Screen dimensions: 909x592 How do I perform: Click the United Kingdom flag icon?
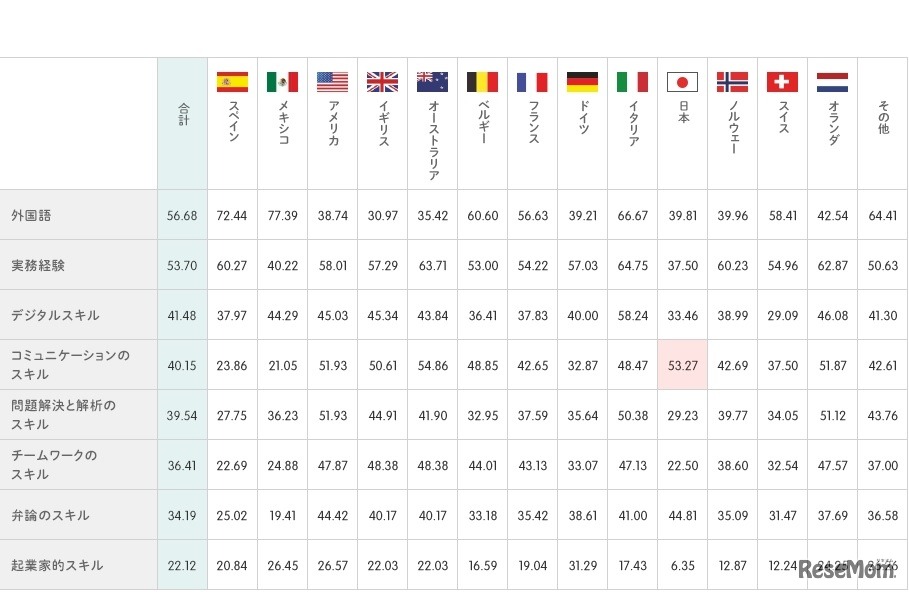click(382, 82)
